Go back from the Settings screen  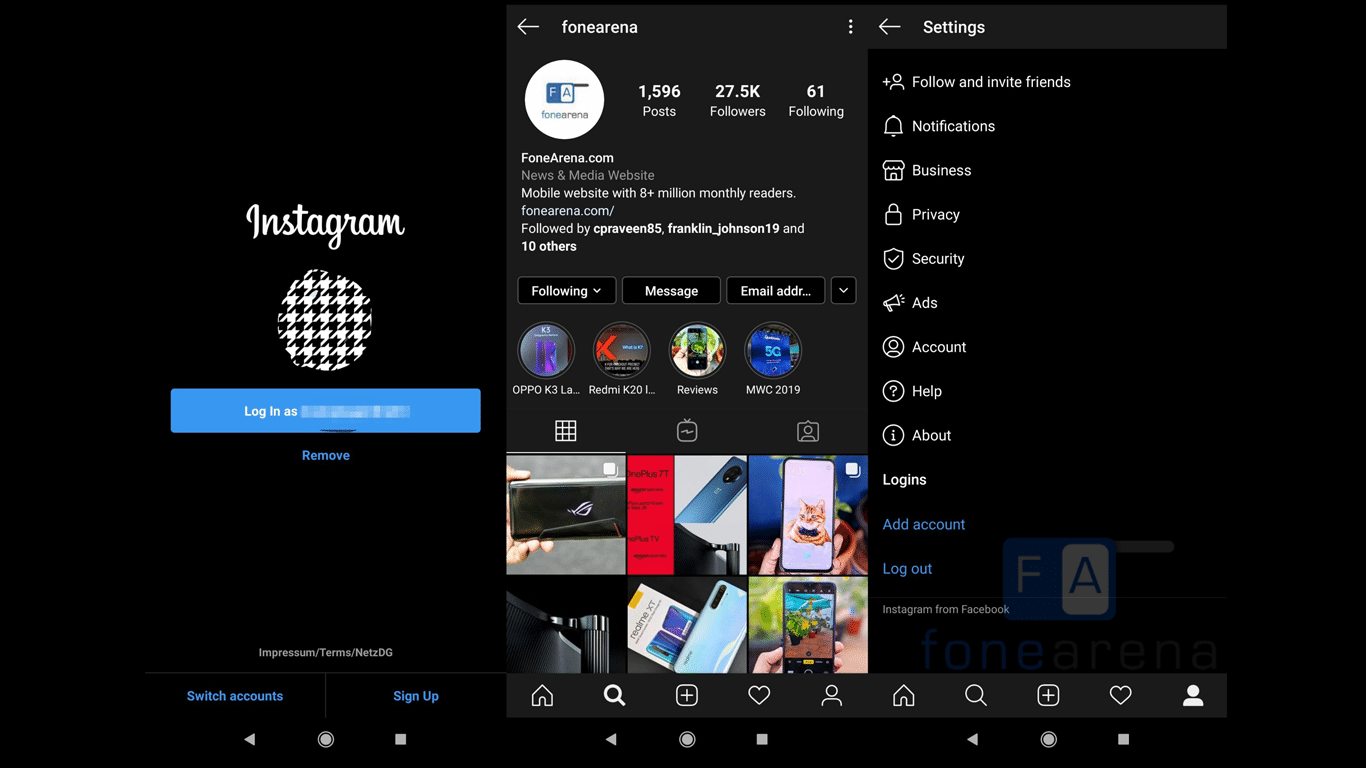pyautogui.click(x=890, y=27)
